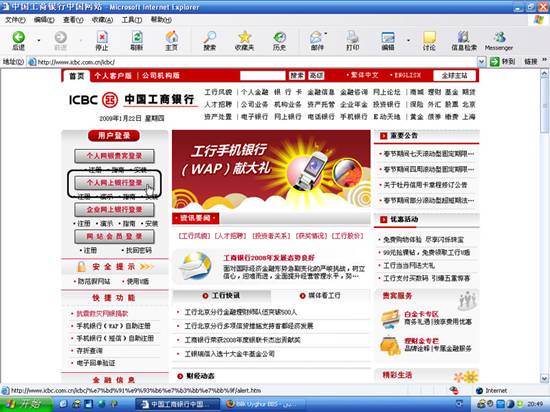Screen dimensions: 550x412
Task: Open the Favorites (收藏) menu
Action: pos(102,20)
